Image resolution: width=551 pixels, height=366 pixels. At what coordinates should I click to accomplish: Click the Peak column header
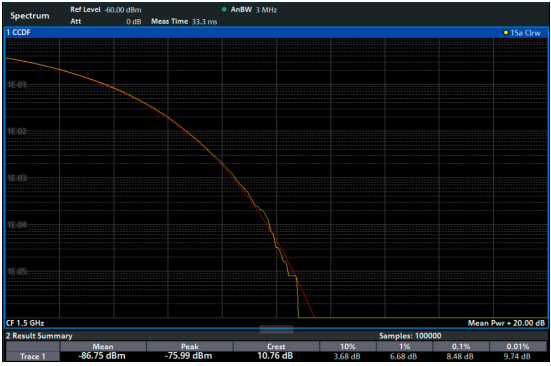tap(190, 346)
